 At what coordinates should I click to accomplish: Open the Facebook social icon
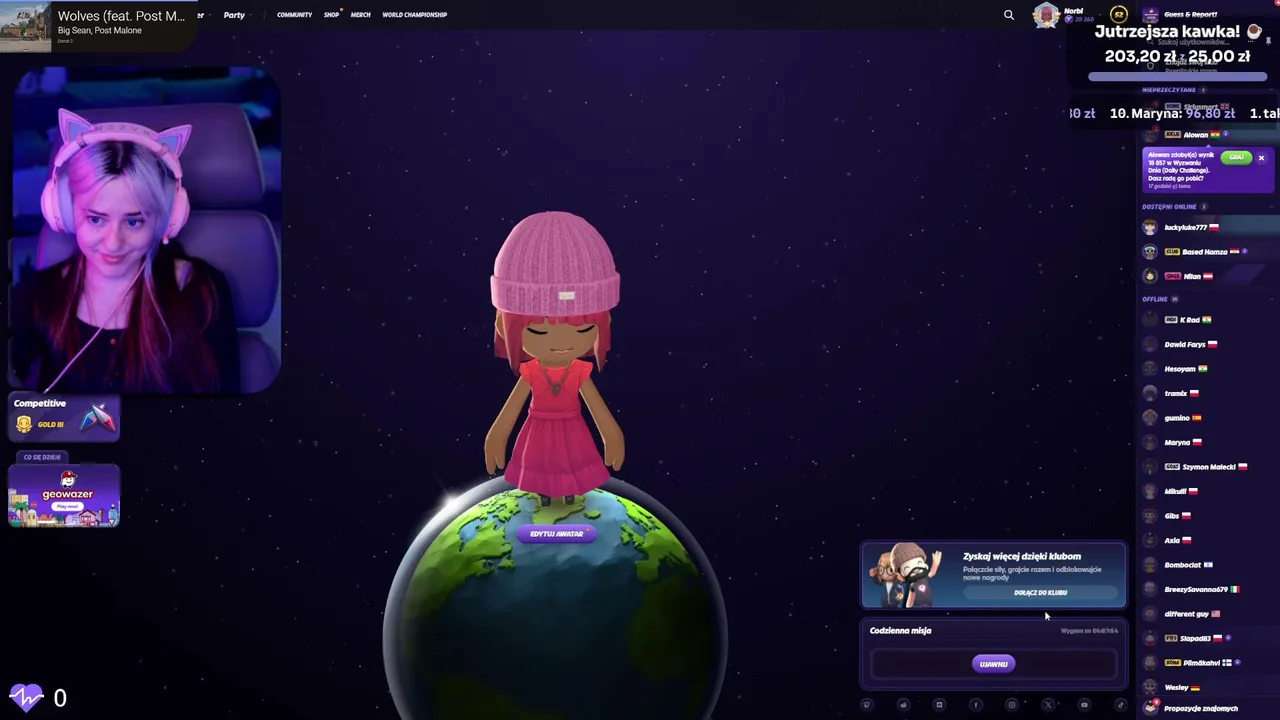976,705
